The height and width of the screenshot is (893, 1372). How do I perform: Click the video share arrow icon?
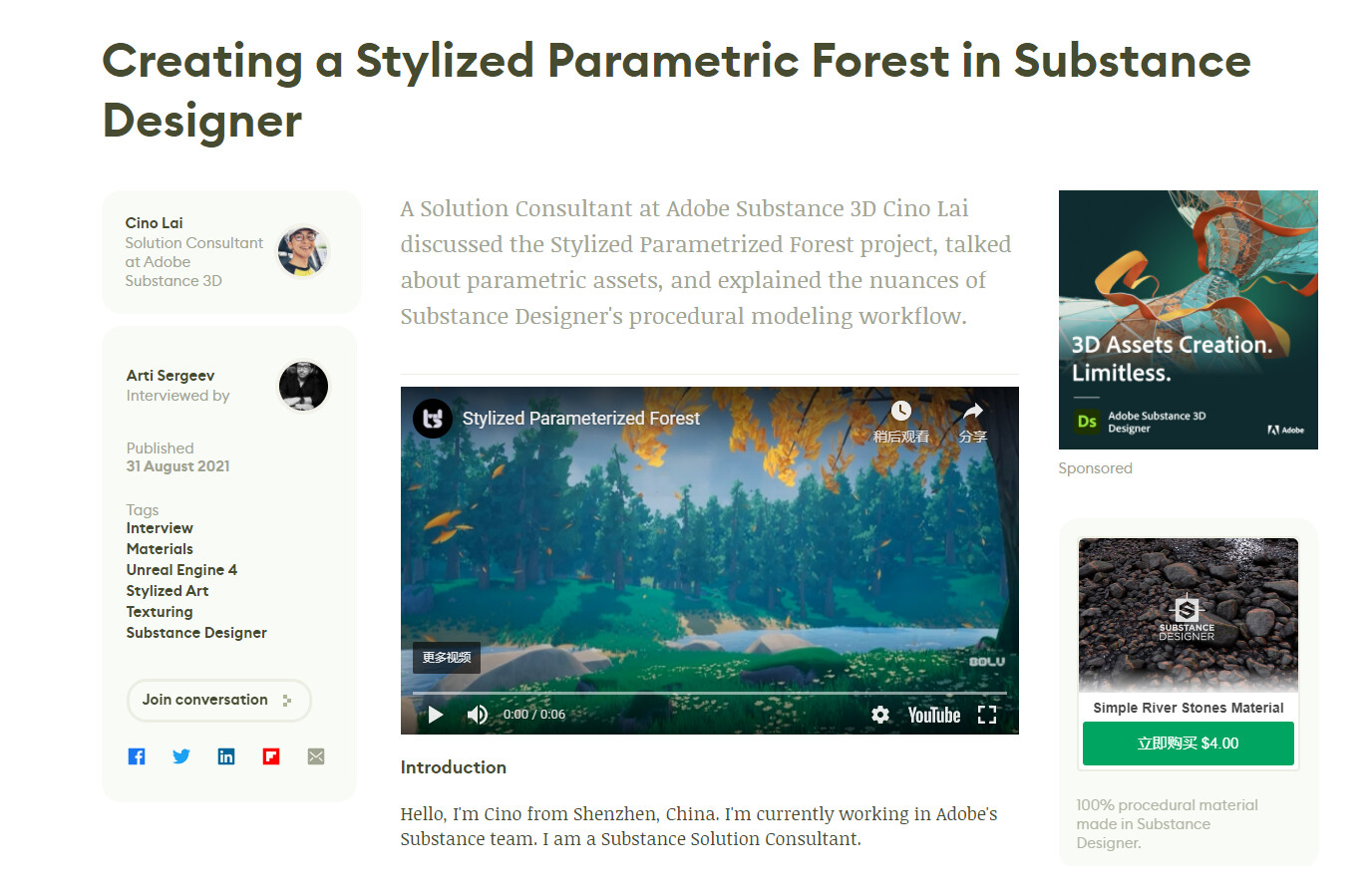[x=973, y=412]
